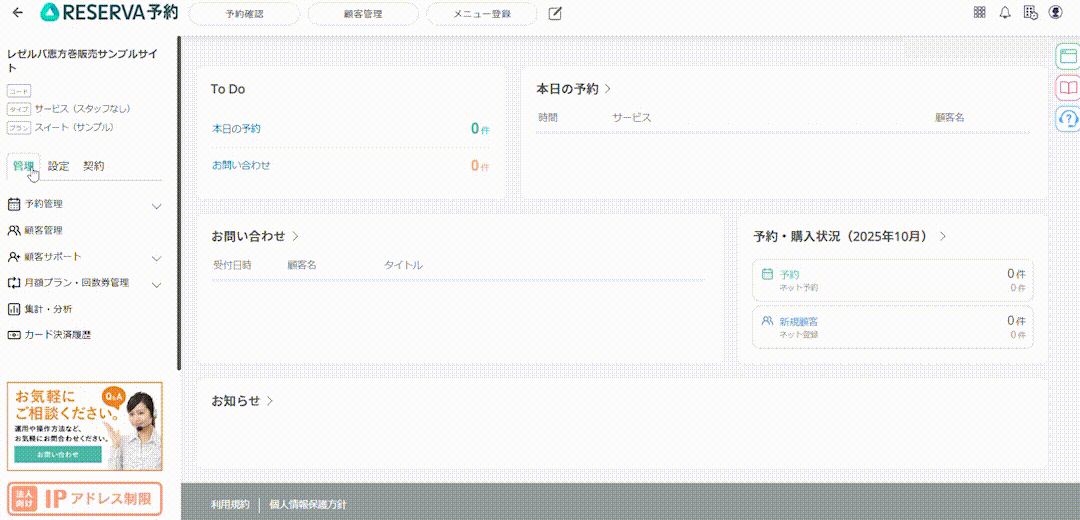The height and width of the screenshot is (520, 1080).
Task: Click the メニュー登録 button
Action: [482, 13]
